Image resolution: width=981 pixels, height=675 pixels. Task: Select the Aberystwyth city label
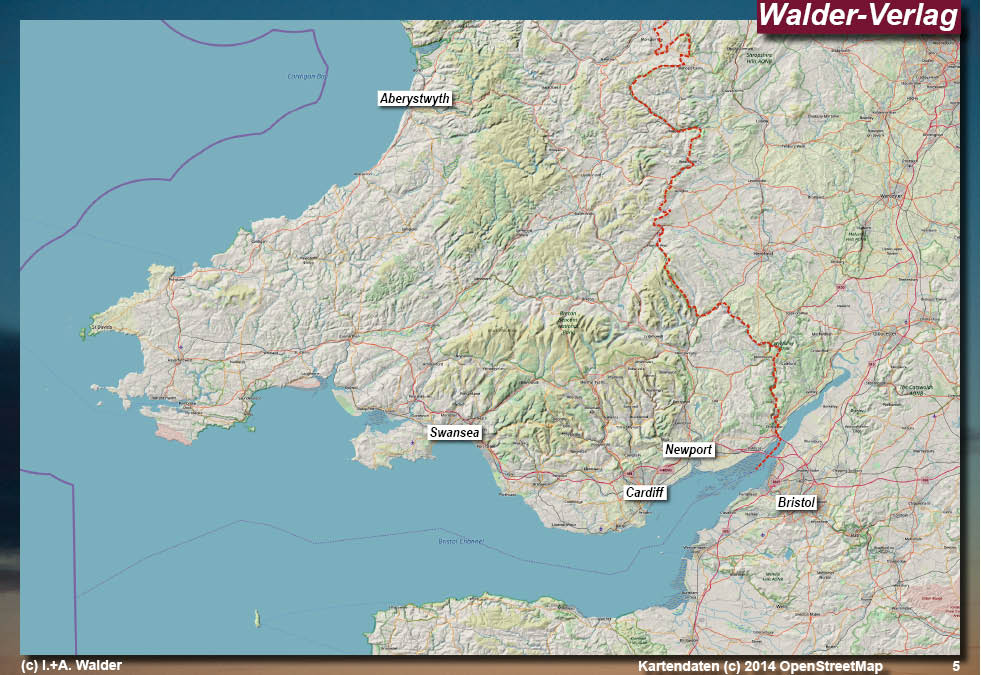(x=414, y=99)
